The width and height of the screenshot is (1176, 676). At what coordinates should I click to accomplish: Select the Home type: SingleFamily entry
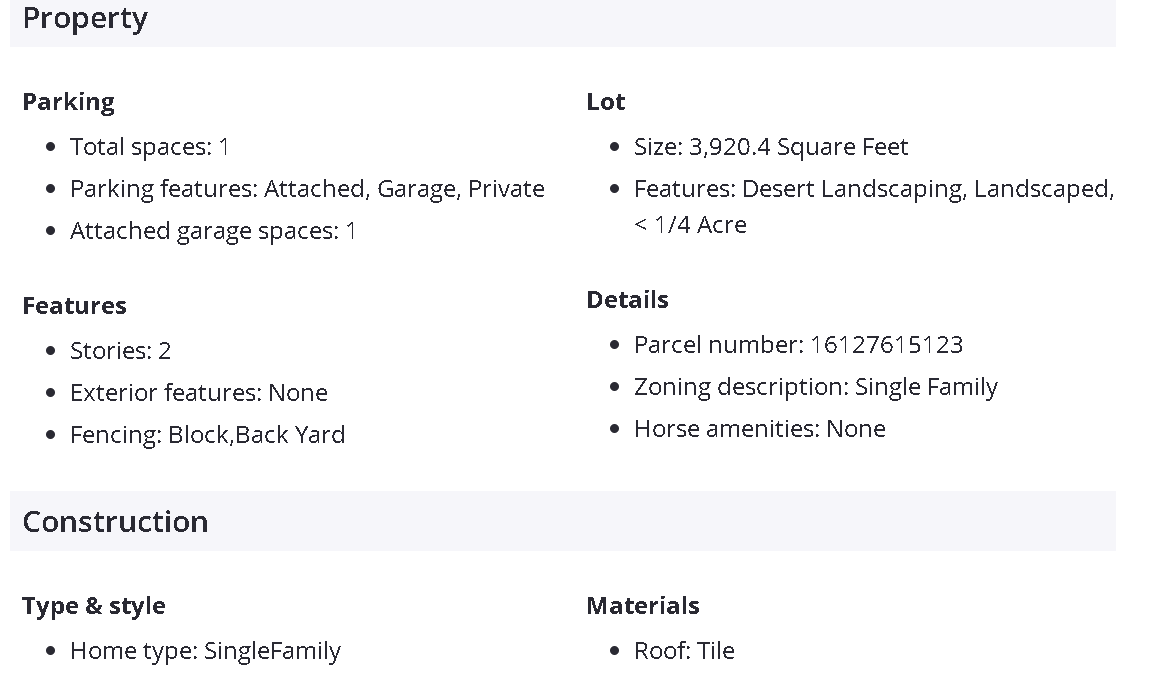pos(205,651)
